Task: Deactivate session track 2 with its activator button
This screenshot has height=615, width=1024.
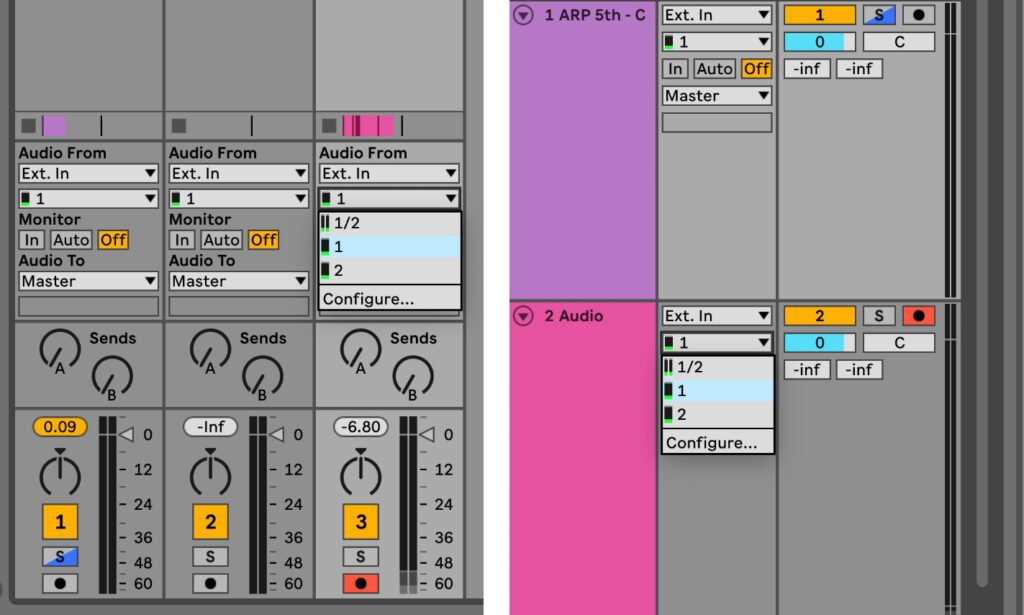Action: pyautogui.click(x=210, y=522)
